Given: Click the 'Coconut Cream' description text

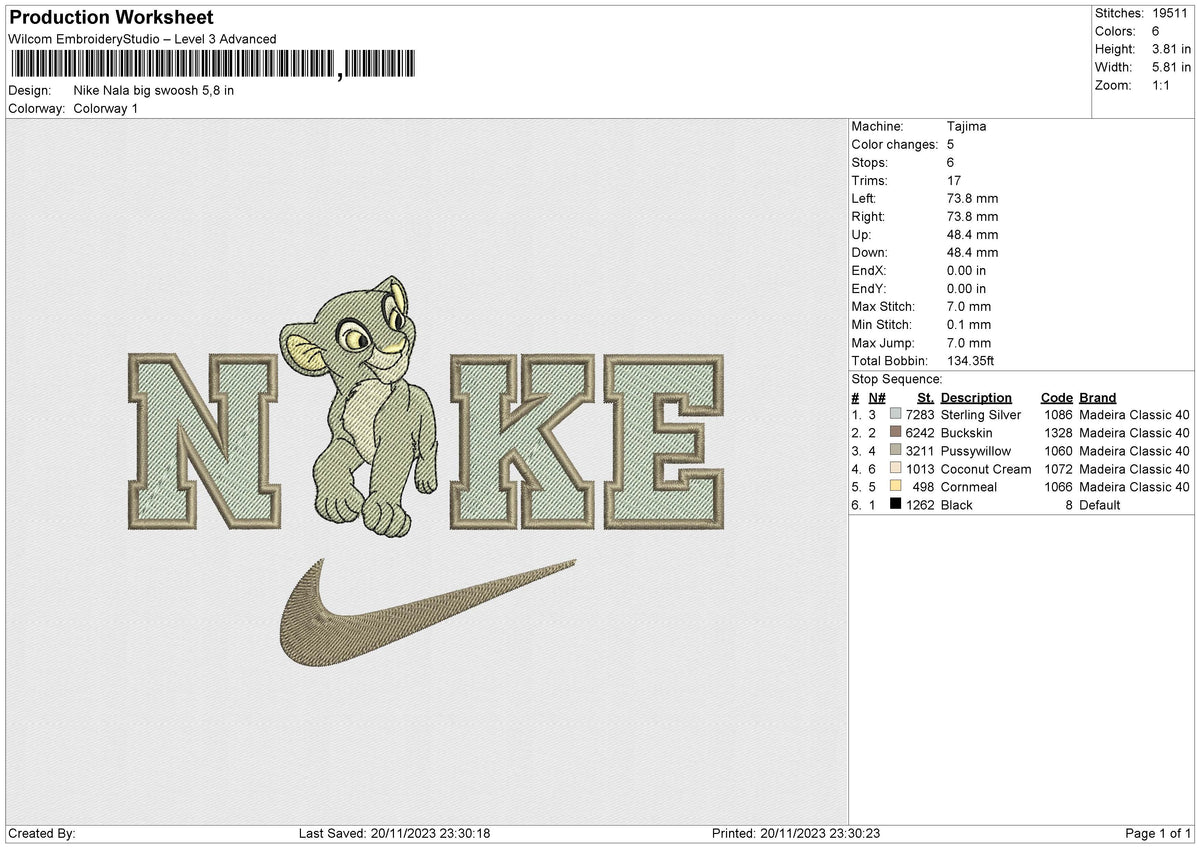Looking at the screenshot, I should 986,468.
